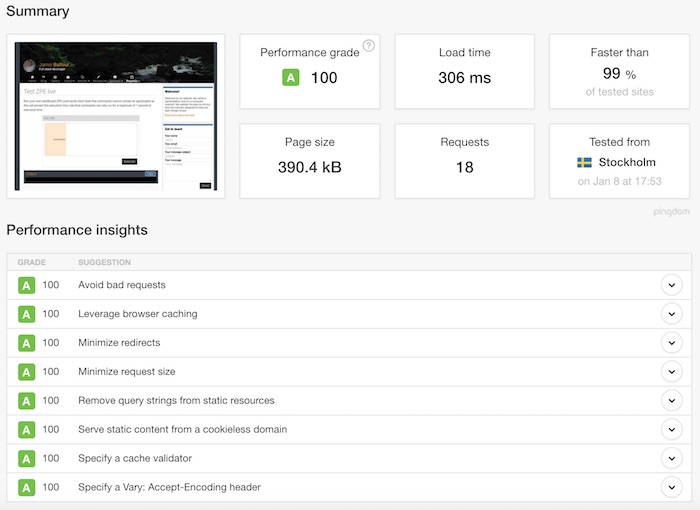Click the SUGGESTION column header
The width and height of the screenshot is (700, 510).
pos(104,262)
